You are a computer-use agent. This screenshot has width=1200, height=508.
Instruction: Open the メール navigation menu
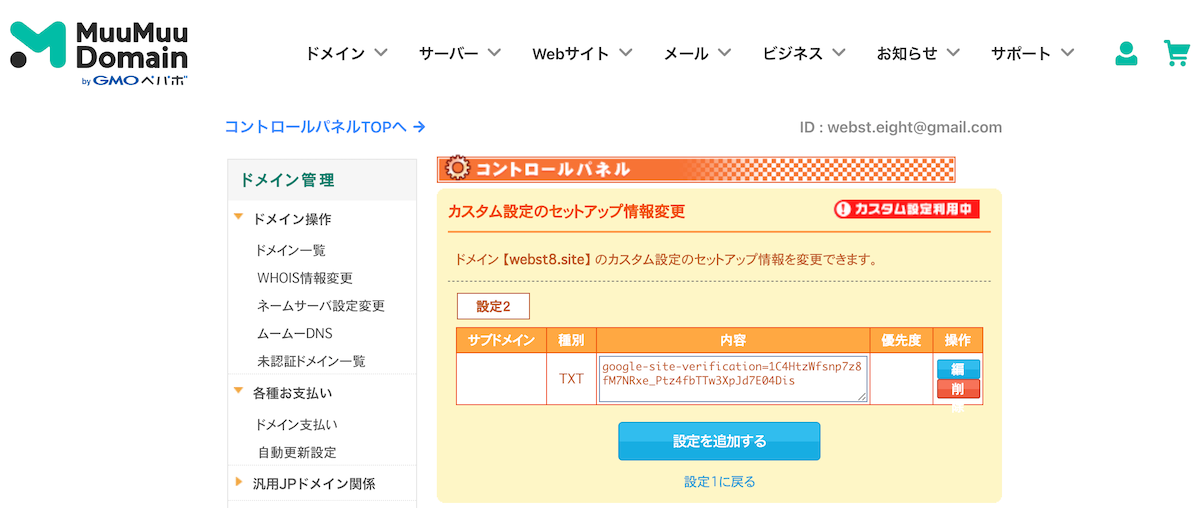697,53
